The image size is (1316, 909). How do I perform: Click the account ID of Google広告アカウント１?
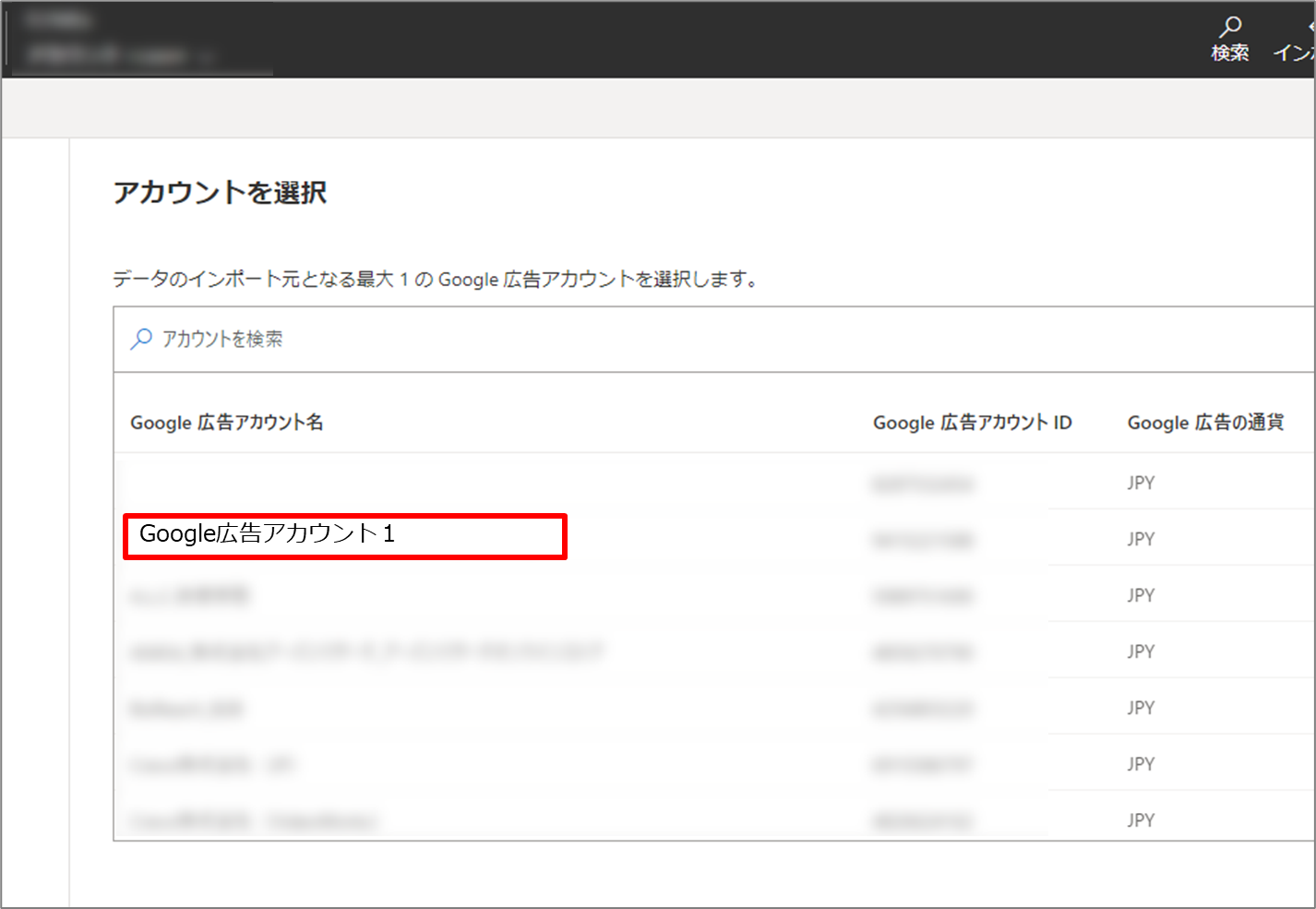[922, 540]
